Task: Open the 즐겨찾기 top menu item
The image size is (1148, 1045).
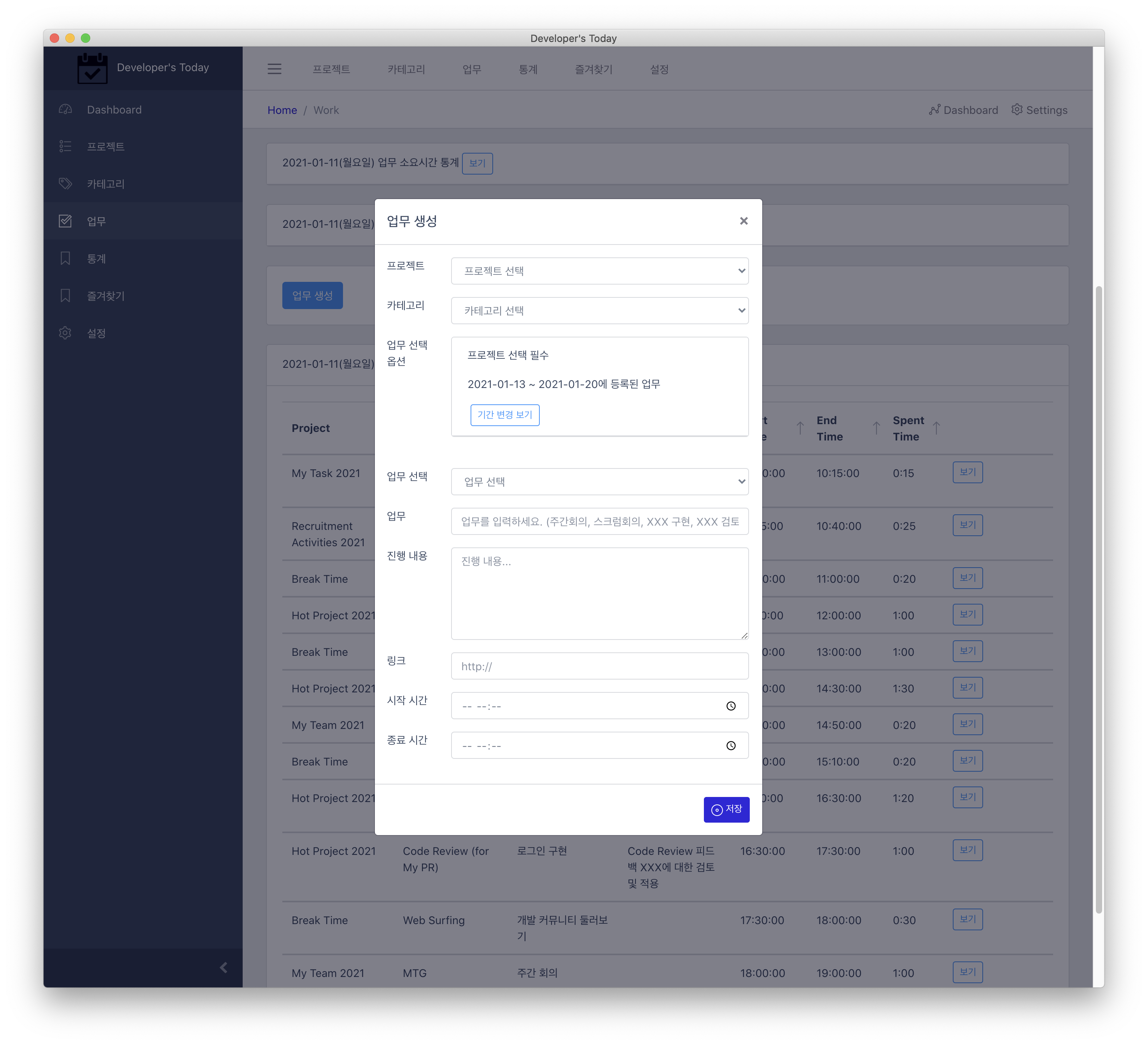Action: pos(593,70)
